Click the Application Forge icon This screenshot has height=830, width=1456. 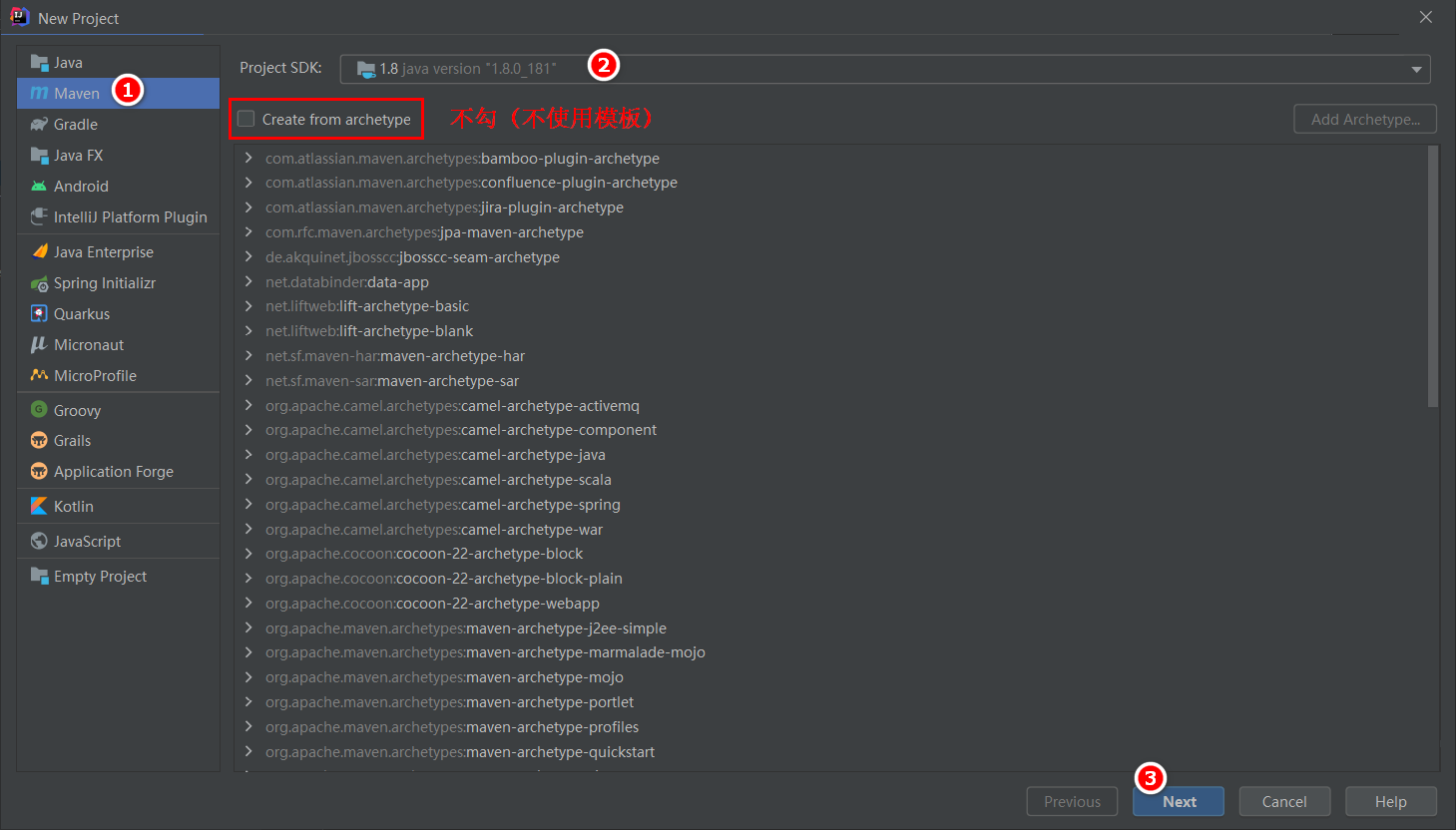pyautogui.click(x=39, y=472)
